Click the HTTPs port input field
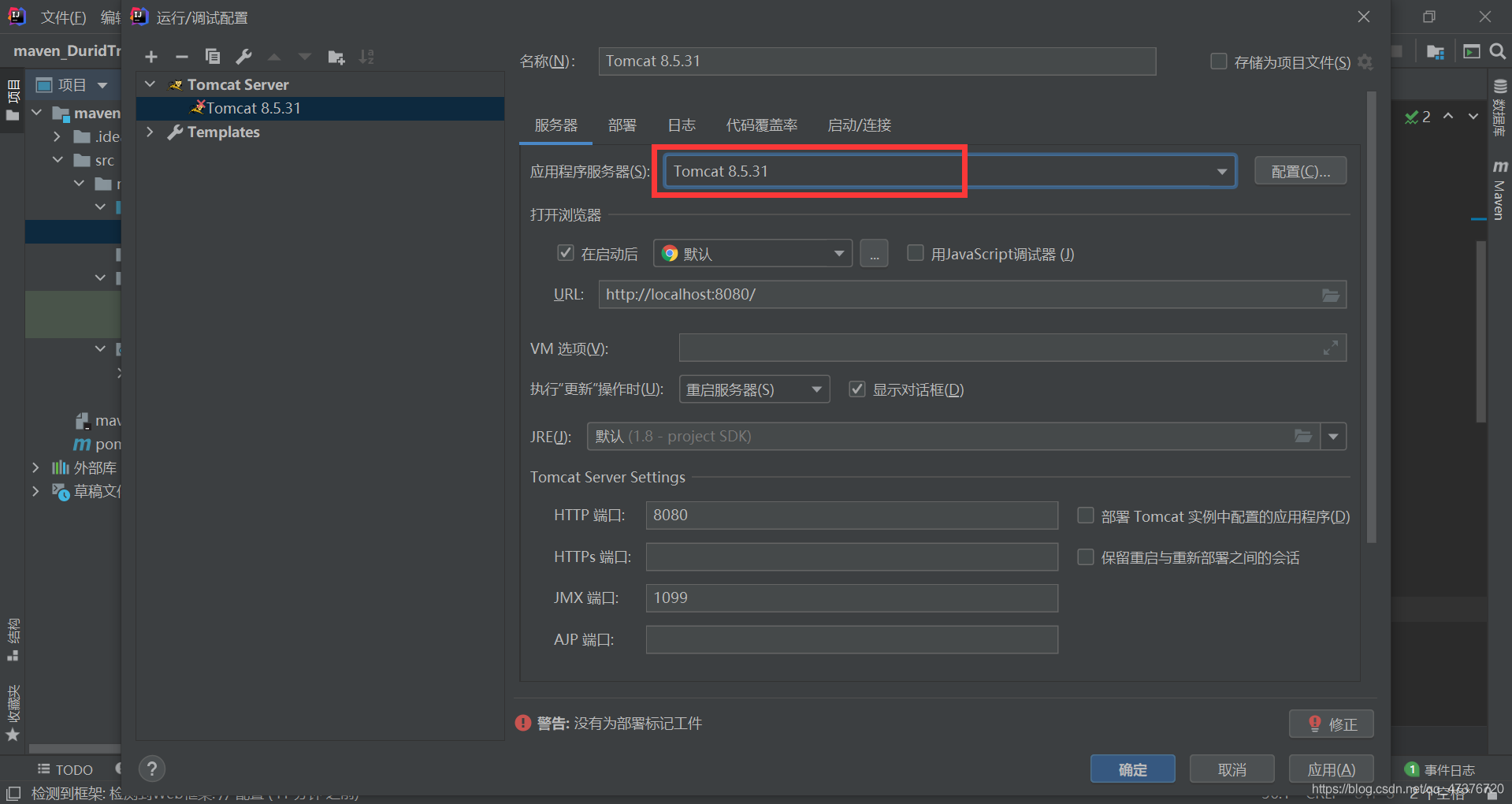The height and width of the screenshot is (804, 1512). 852,557
